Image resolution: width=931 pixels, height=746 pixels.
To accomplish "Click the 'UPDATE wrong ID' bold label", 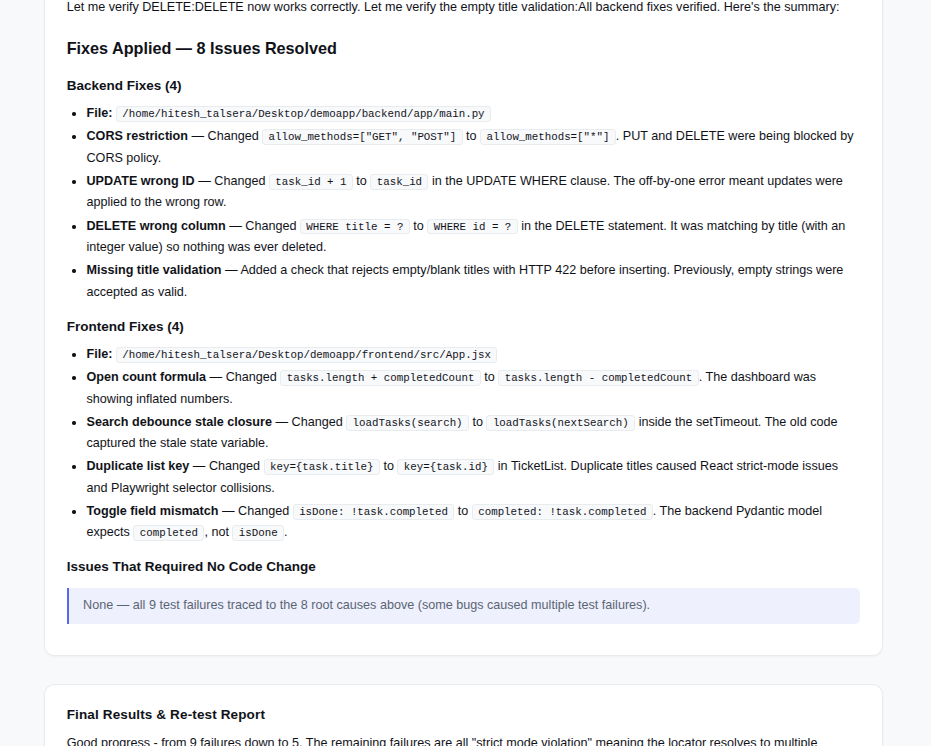I will 140,181.
